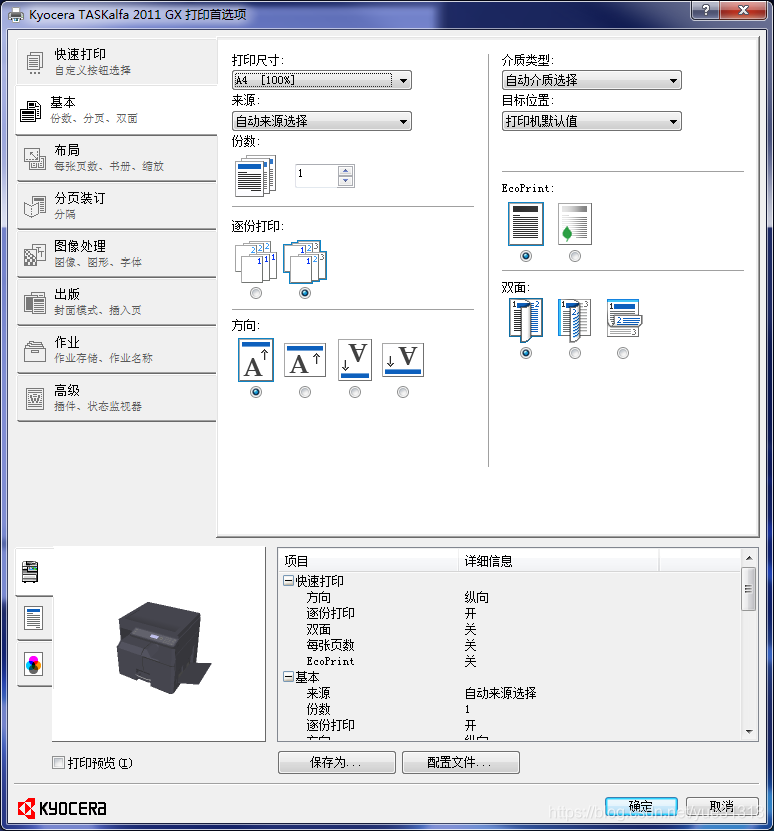Select the 来源 row in settings list
Image resolution: width=774 pixels, height=831 pixels.
(510, 693)
